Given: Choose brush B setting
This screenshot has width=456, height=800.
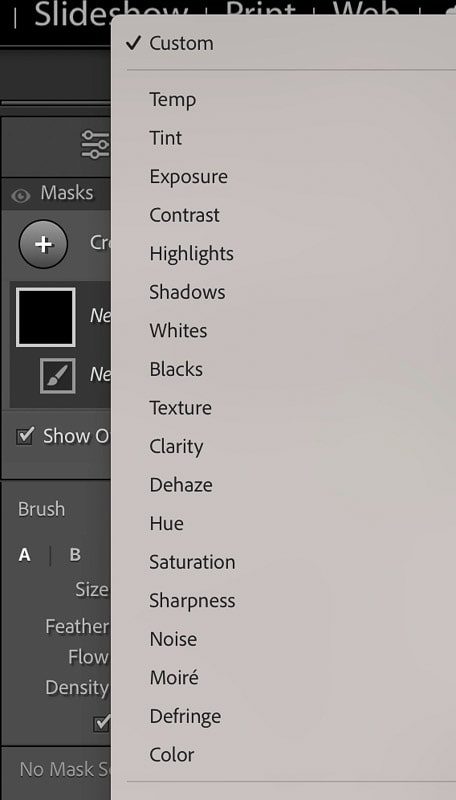Looking at the screenshot, I should (x=75, y=555).
